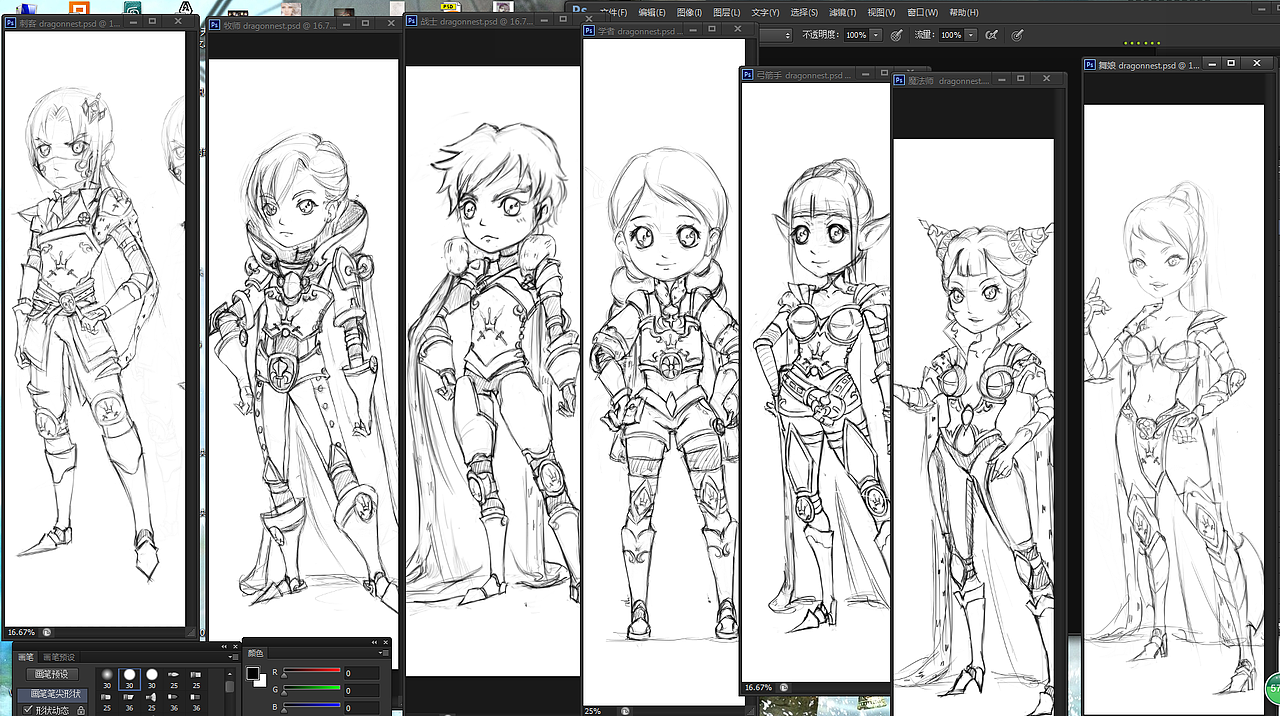
Task: Click the B value input field
Action: tap(361, 708)
